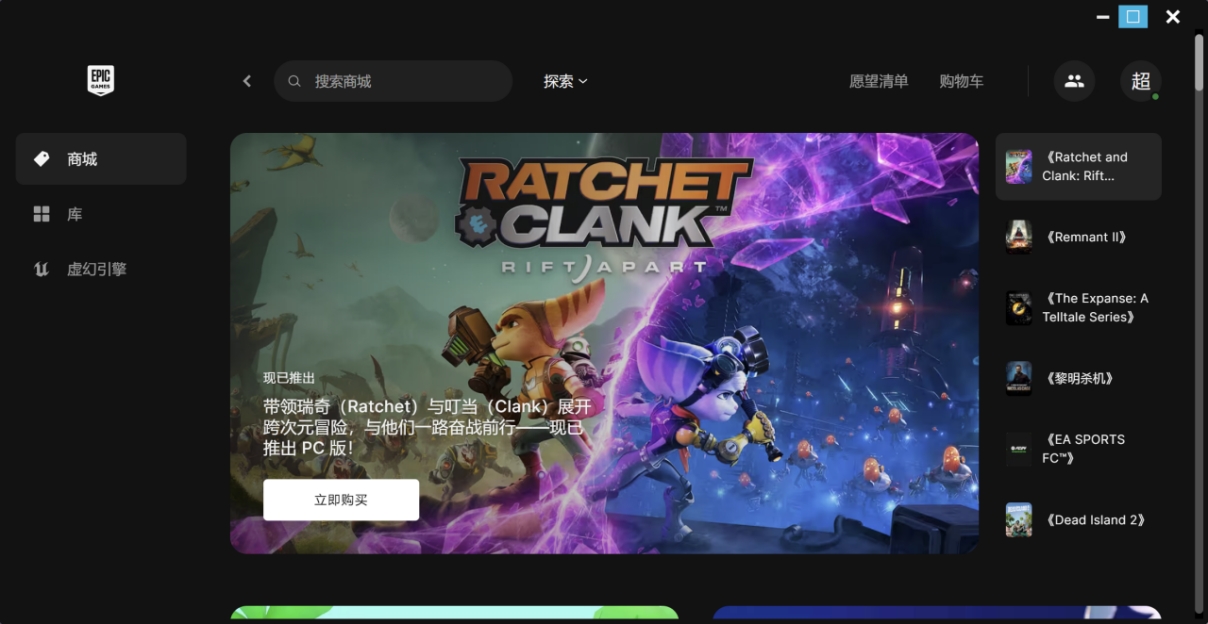Select 《The Expanse: A Telltale Series》 text
The width and height of the screenshot is (1208, 624).
[x=1095, y=308]
